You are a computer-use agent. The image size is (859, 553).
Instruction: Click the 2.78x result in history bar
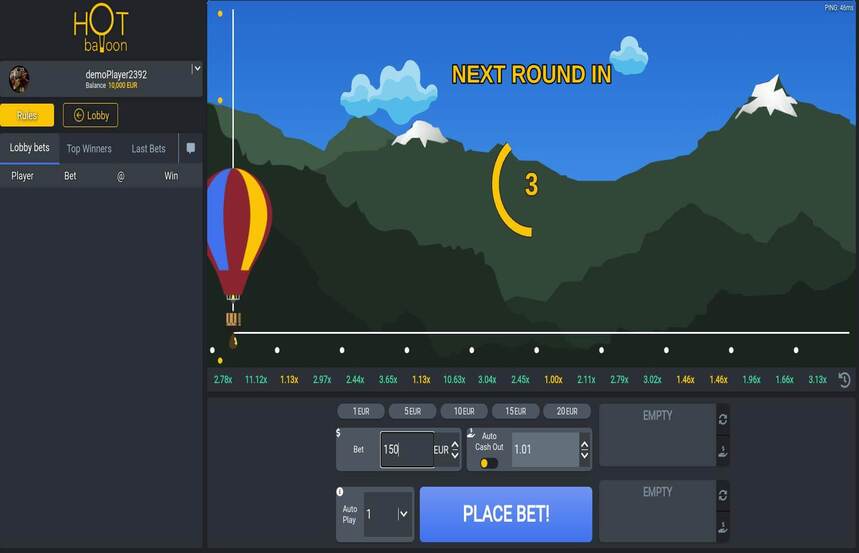(223, 379)
